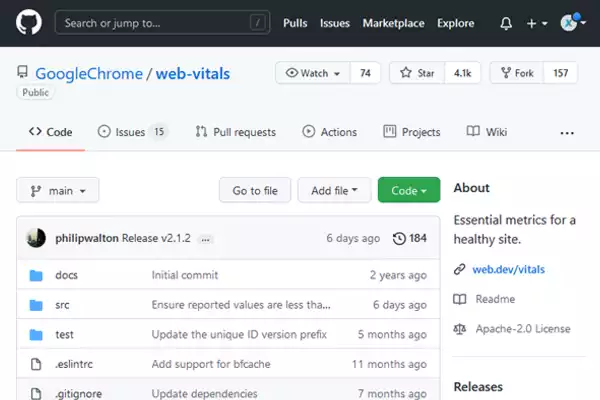Open Explore in top navigation

(455, 23)
